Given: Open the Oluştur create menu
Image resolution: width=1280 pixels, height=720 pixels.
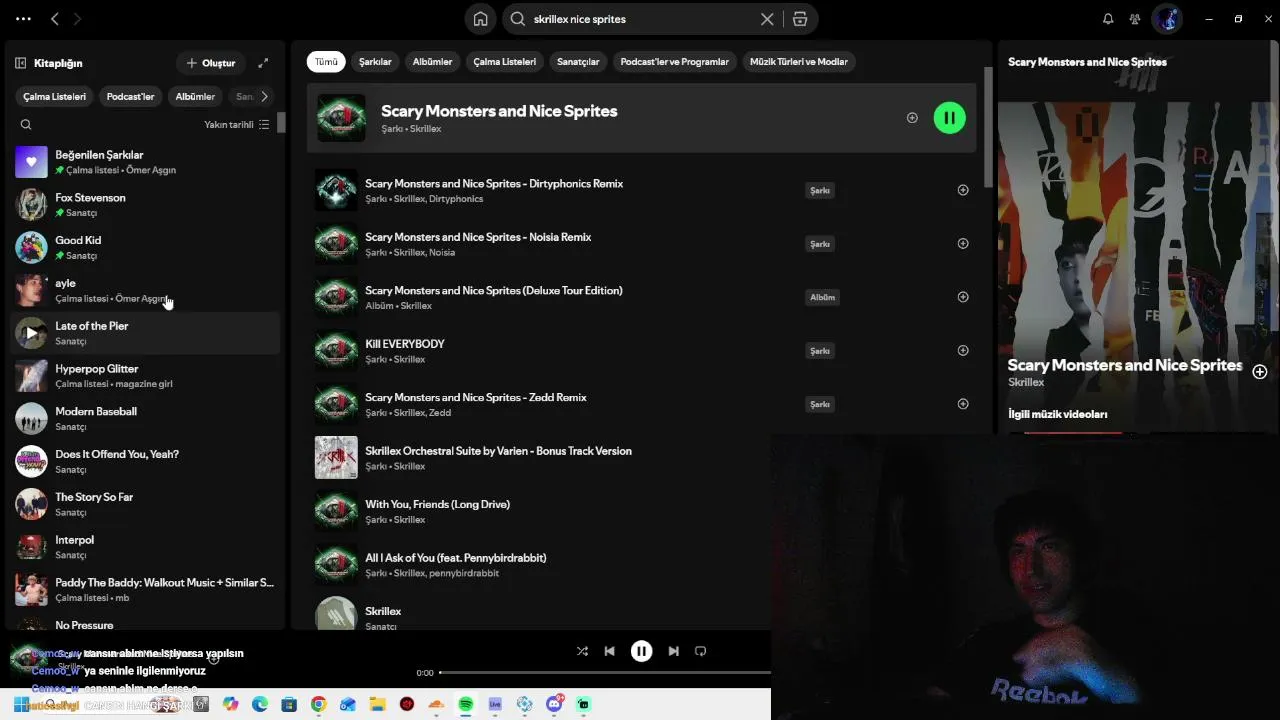Looking at the screenshot, I should tap(211, 63).
